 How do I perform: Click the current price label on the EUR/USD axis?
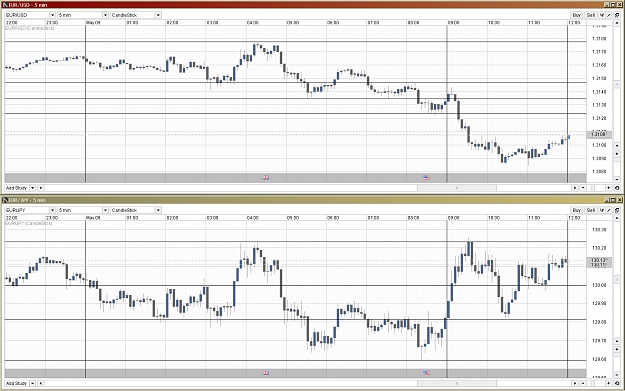pos(599,135)
